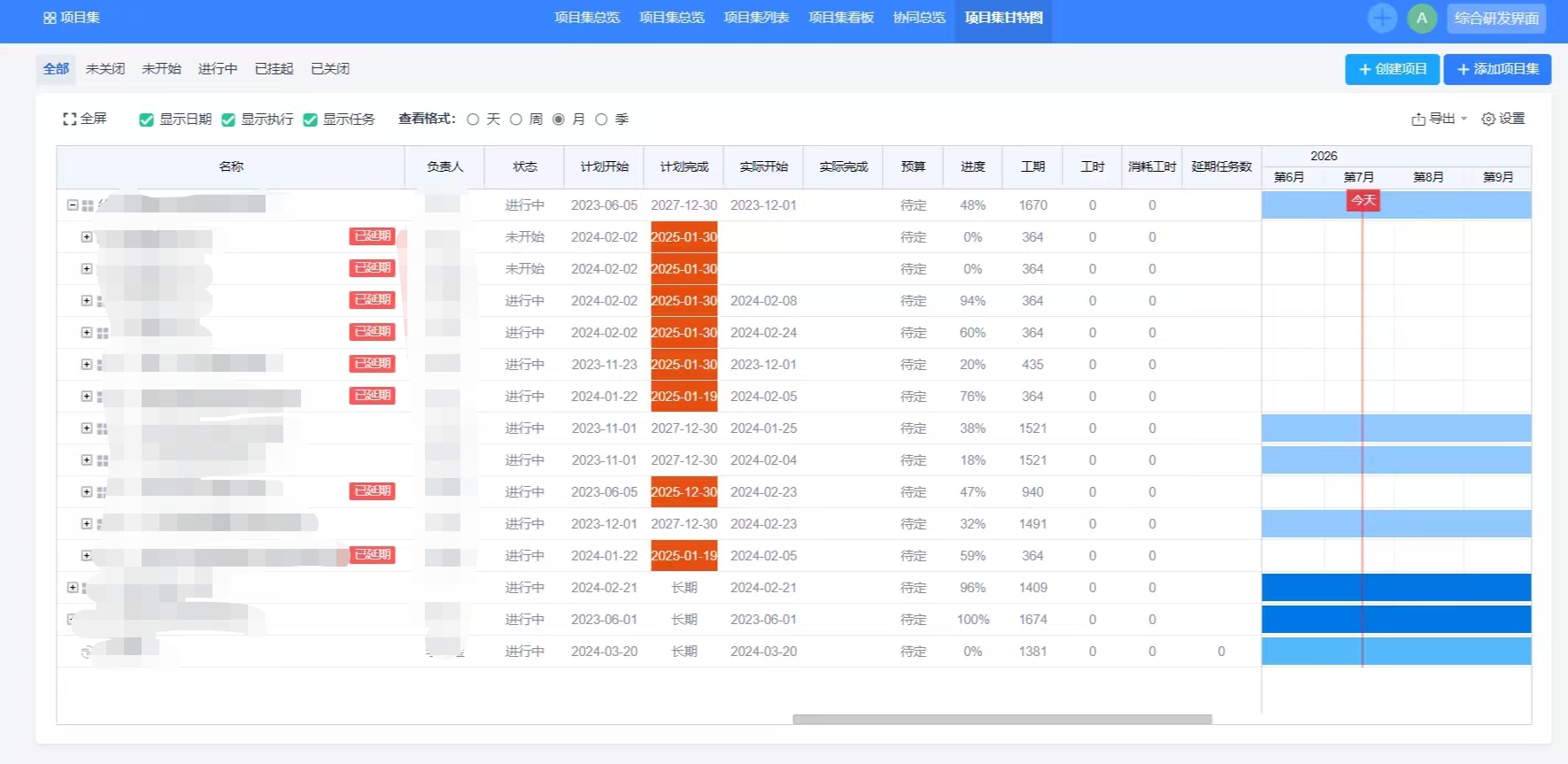
Task: Click the highlighted 2025-12-30 planned finish cell
Action: [x=684, y=492]
